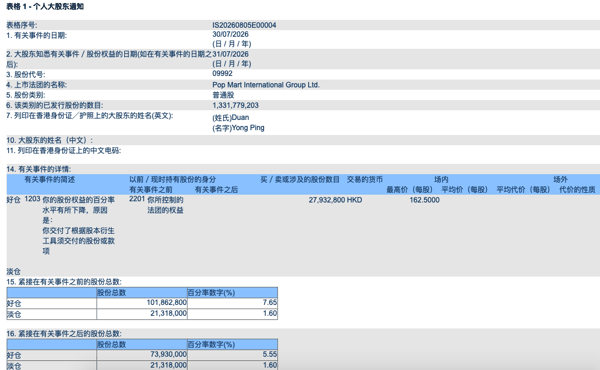Select Pop Mart International Group Ltd. text
Image resolution: width=600 pixels, height=370 pixels.
tap(266, 85)
